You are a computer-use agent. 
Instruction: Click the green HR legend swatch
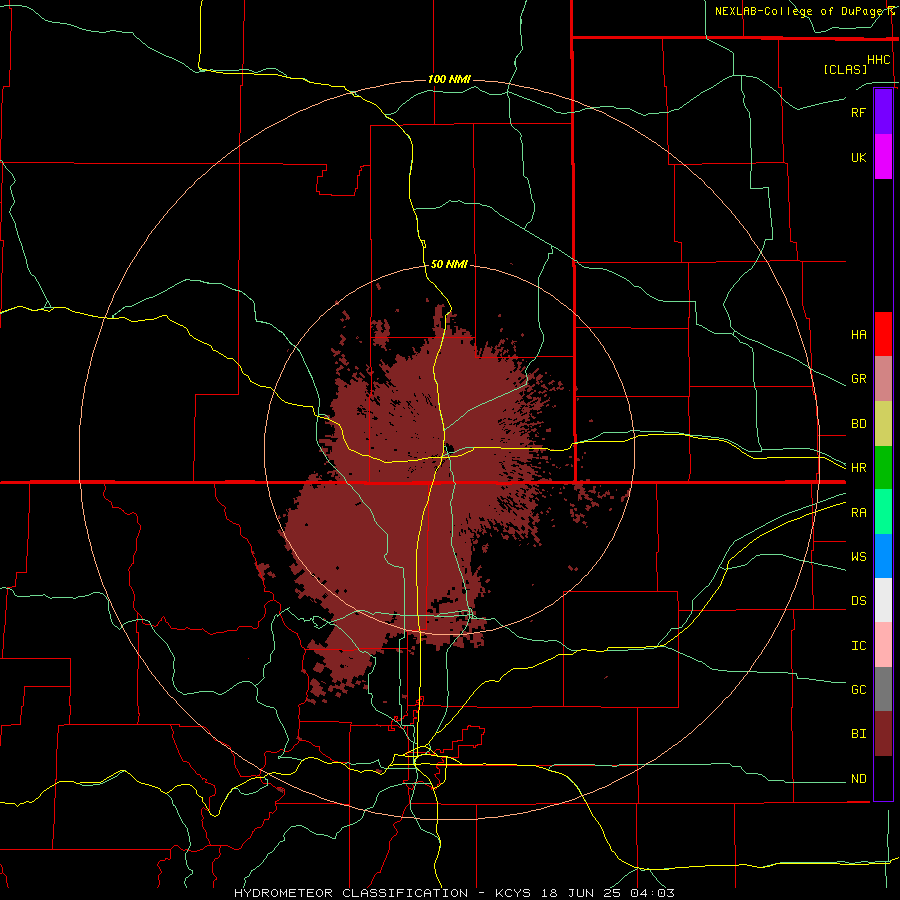[x=883, y=468]
